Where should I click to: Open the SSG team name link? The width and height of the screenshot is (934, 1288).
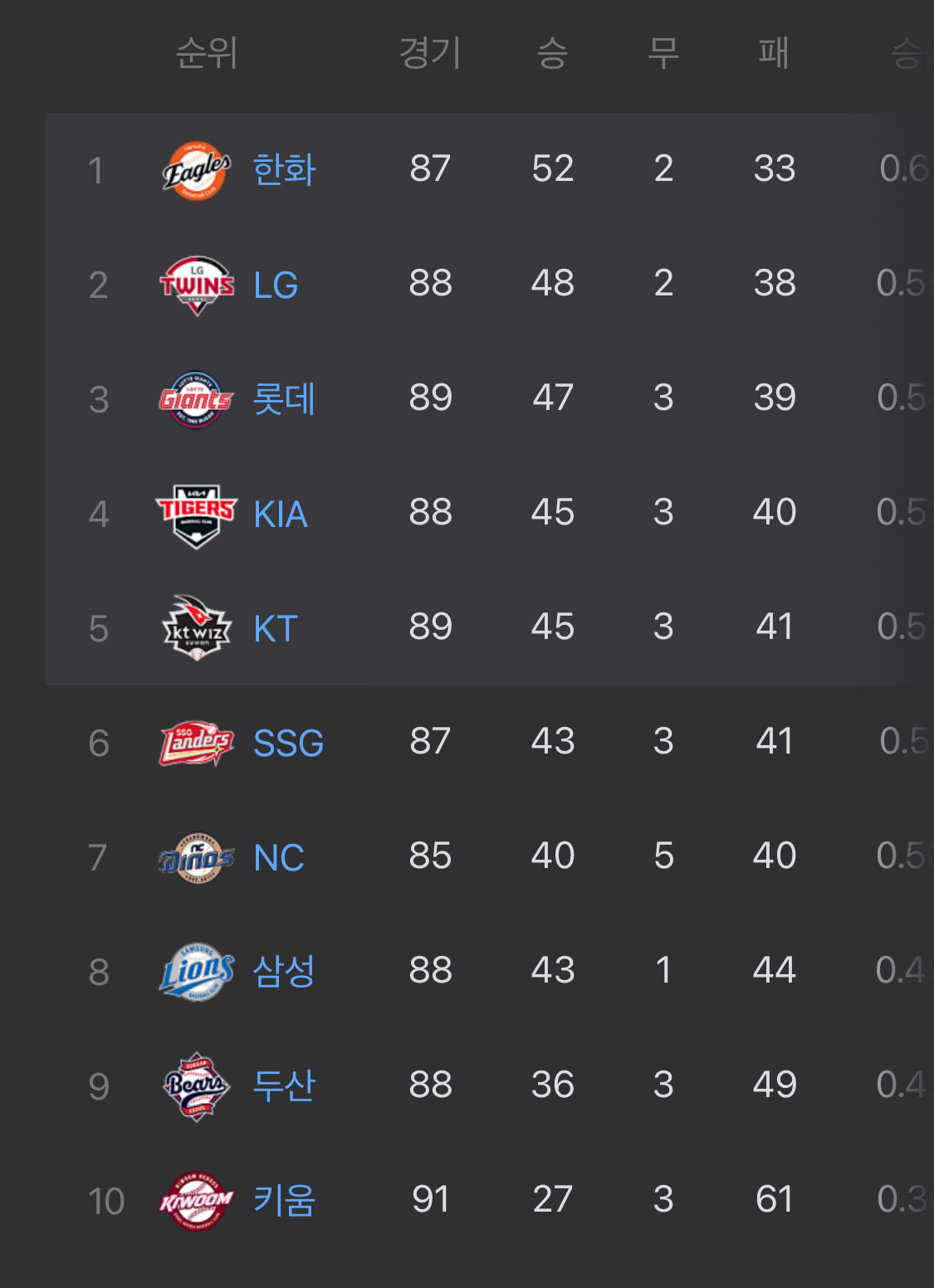click(288, 743)
